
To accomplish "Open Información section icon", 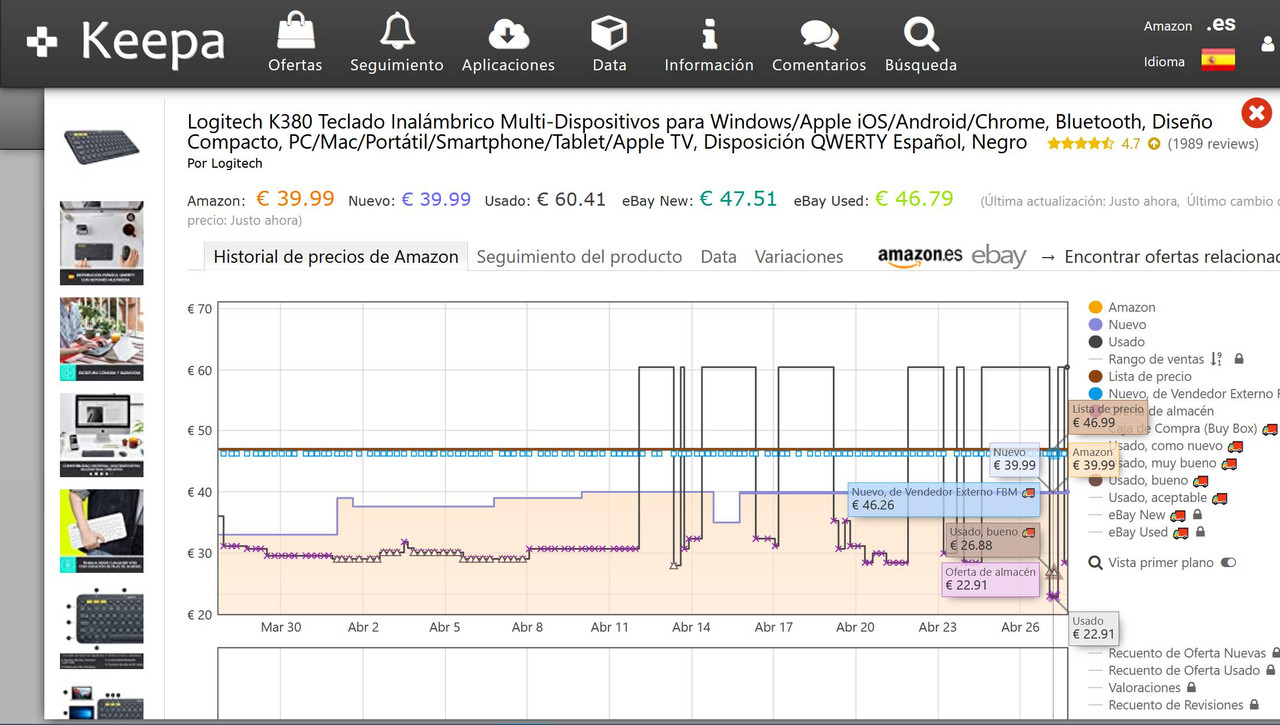I will click(x=709, y=43).
